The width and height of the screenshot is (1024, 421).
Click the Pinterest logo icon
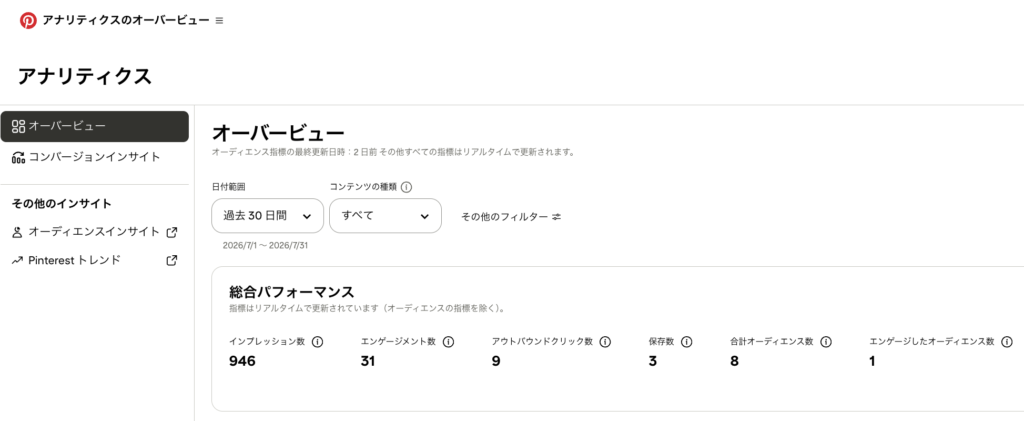(27, 20)
